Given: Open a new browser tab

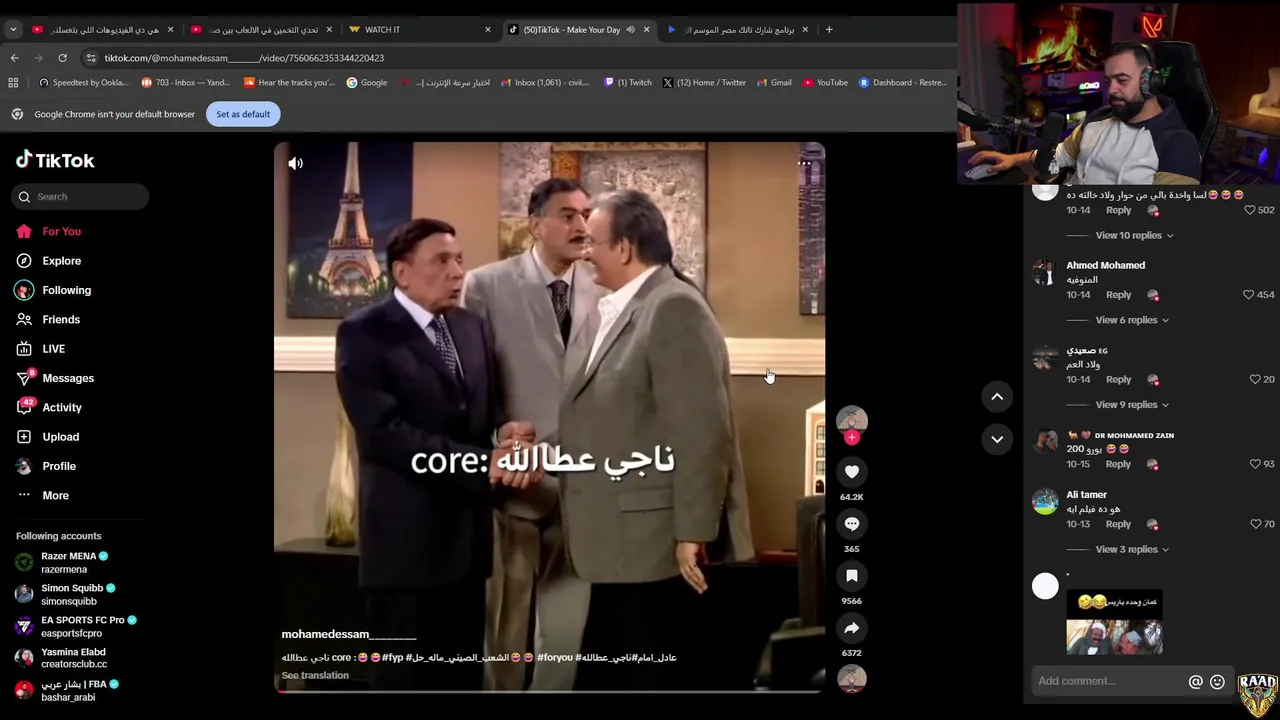Looking at the screenshot, I should point(829,30).
